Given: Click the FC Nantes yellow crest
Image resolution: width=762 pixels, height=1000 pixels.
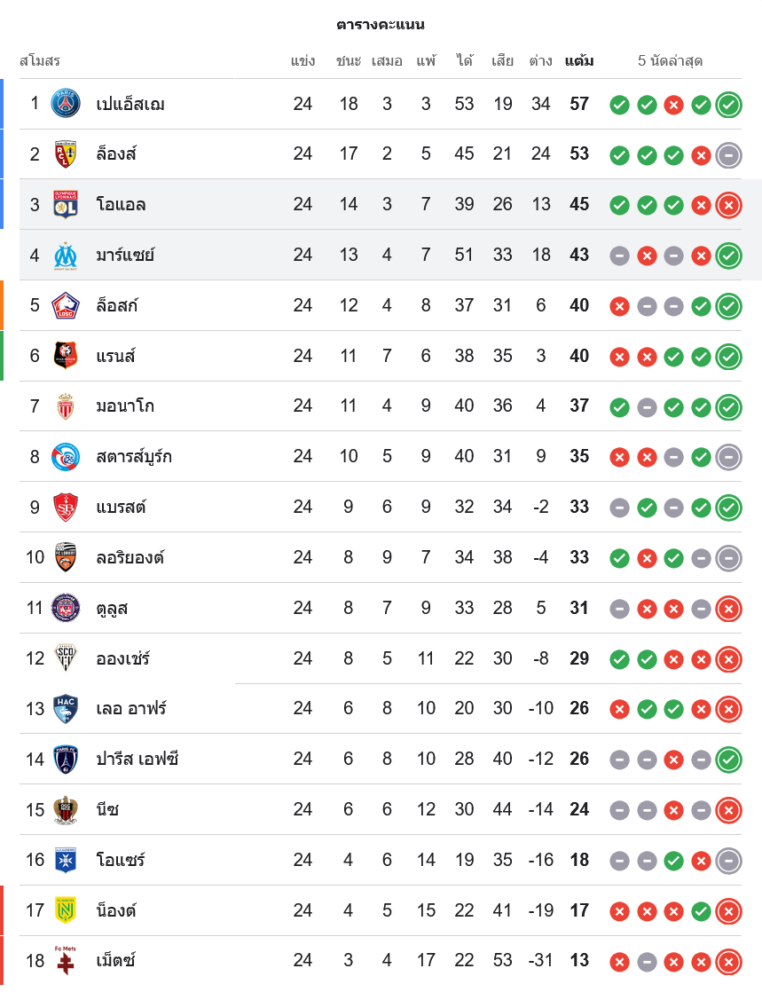Looking at the screenshot, I should point(66,910).
